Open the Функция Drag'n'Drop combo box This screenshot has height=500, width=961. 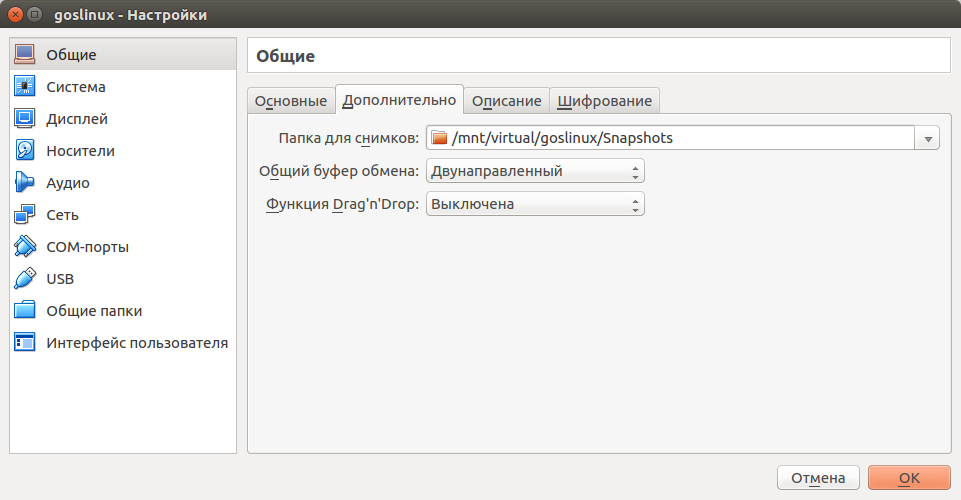[535, 204]
